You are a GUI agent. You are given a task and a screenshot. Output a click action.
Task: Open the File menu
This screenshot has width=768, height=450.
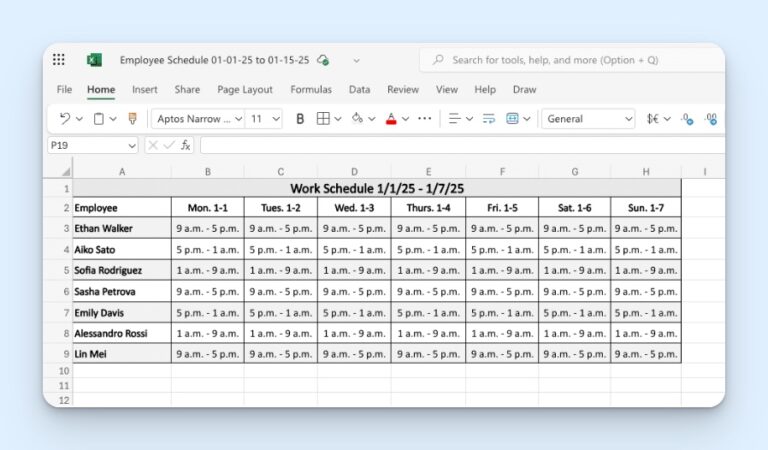pyautogui.click(x=64, y=90)
